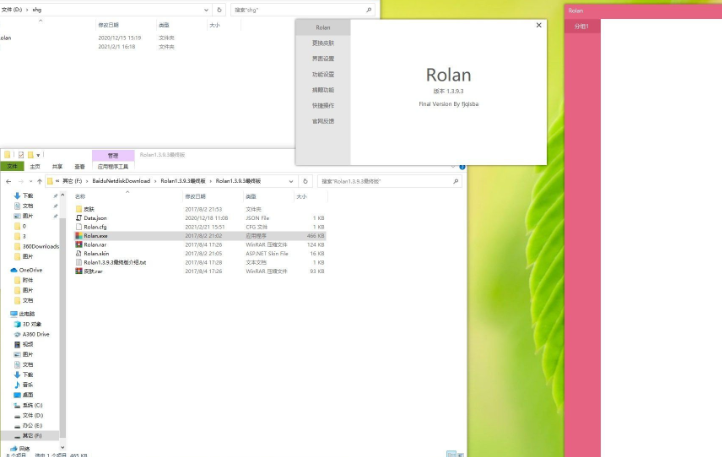Image resolution: width=722 pixels, height=457 pixels.
Task: Click BaiduNetdiskDownload in the address breadcrumb
Action: coord(121,181)
